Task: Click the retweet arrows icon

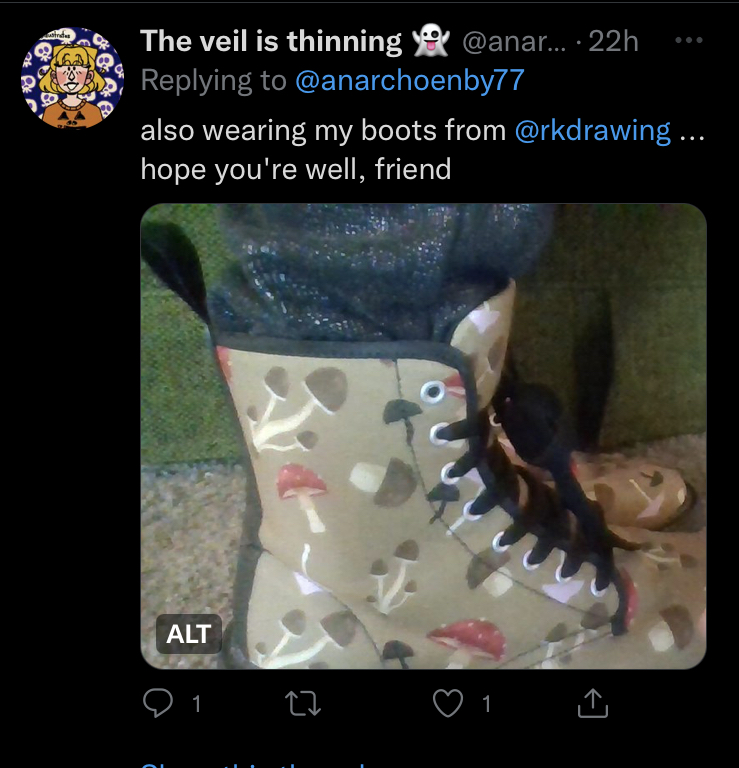Action: pyautogui.click(x=303, y=704)
